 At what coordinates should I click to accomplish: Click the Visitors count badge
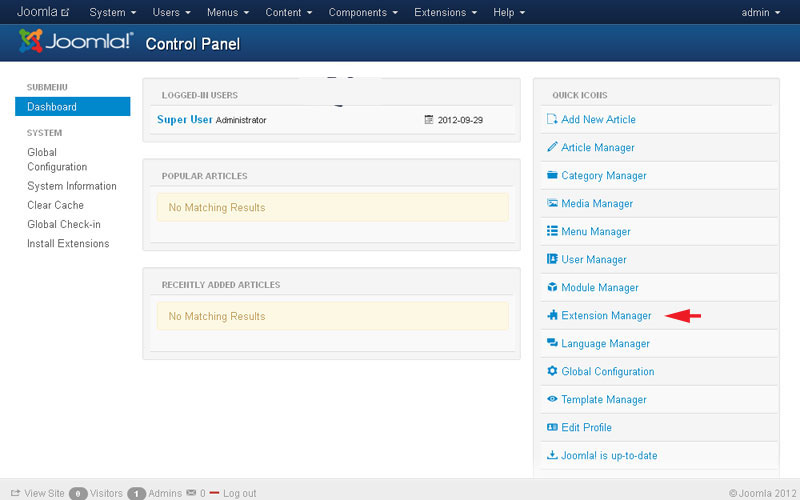(x=78, y=493)
